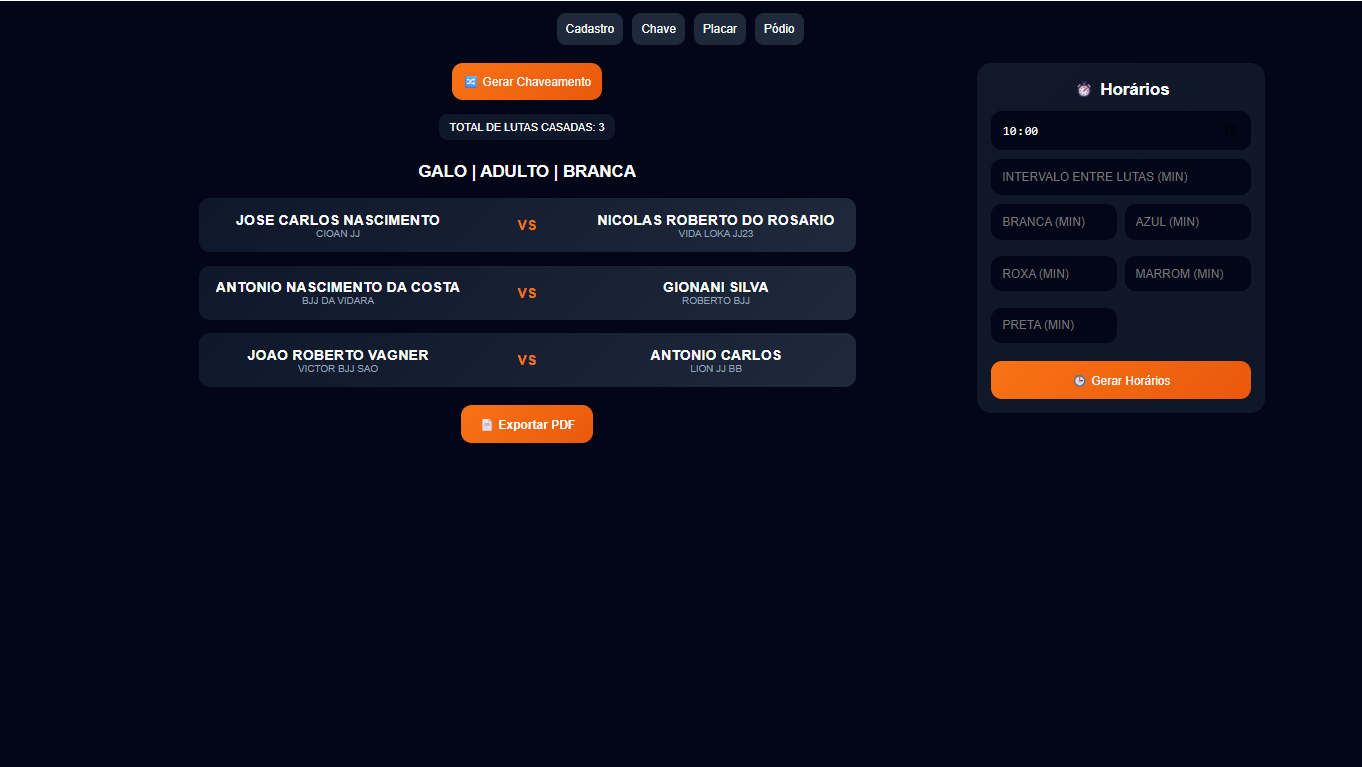Open the Chave tab
This screenshot has height=767, width=1362.
click(658, 29)
